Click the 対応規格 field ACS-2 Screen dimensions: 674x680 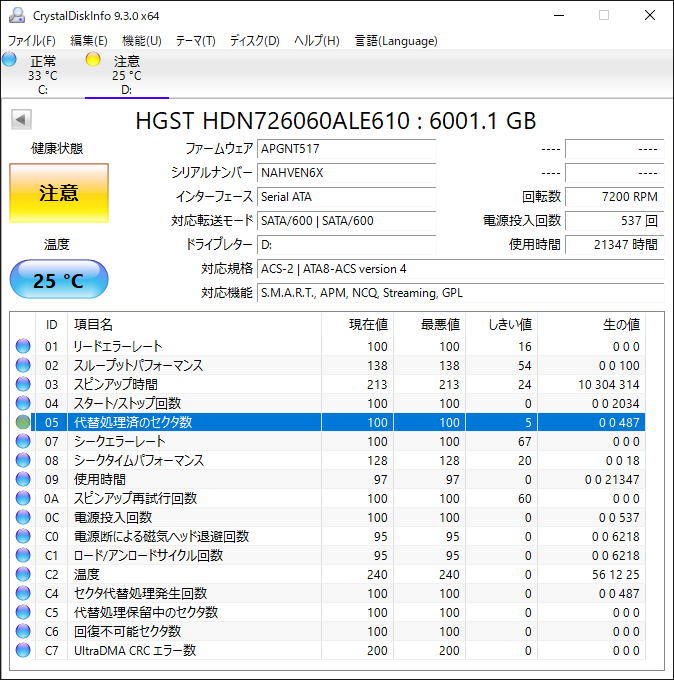[461, 269]
